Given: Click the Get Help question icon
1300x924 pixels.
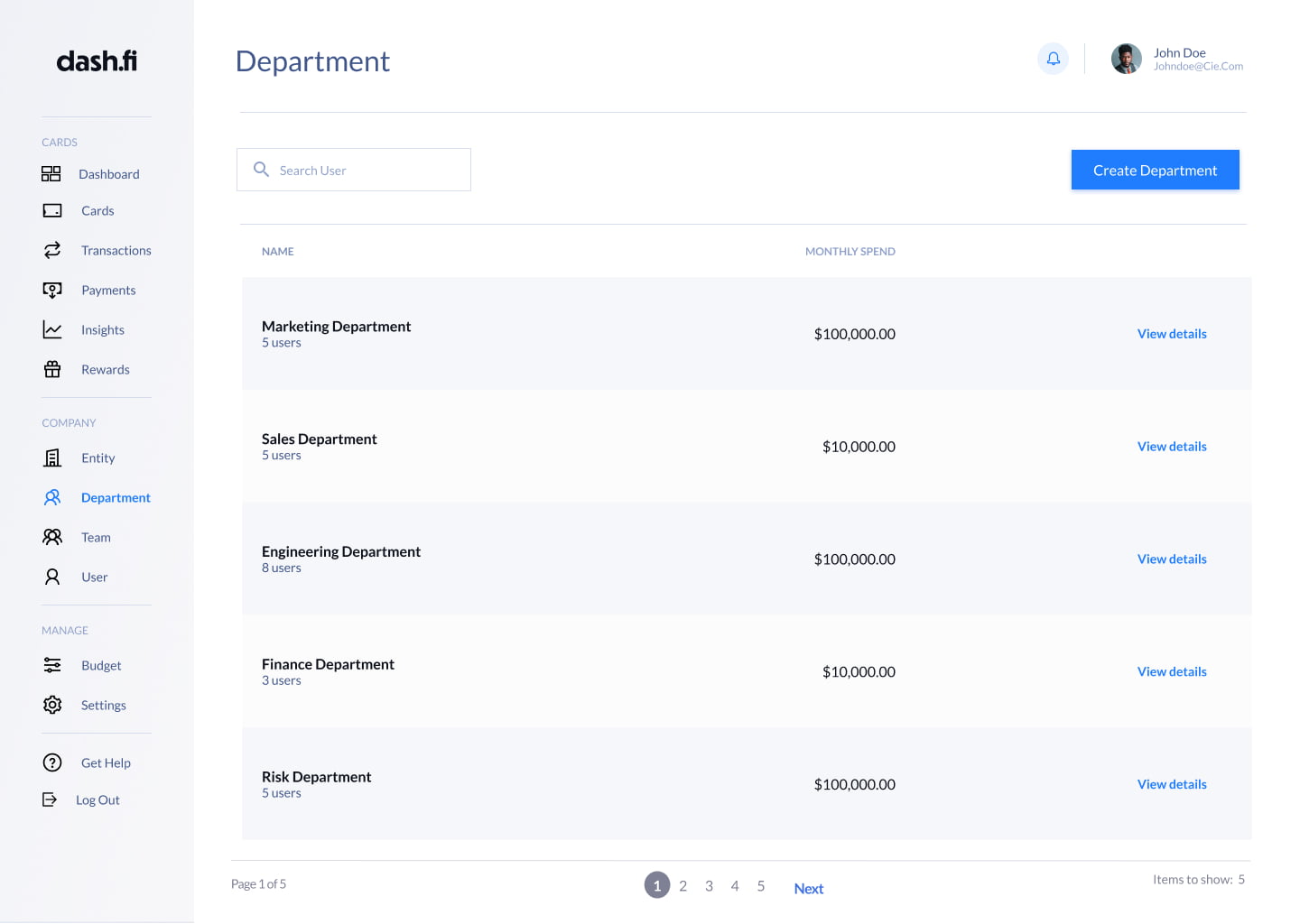Looking at the screenshot, I should [52, 762].
